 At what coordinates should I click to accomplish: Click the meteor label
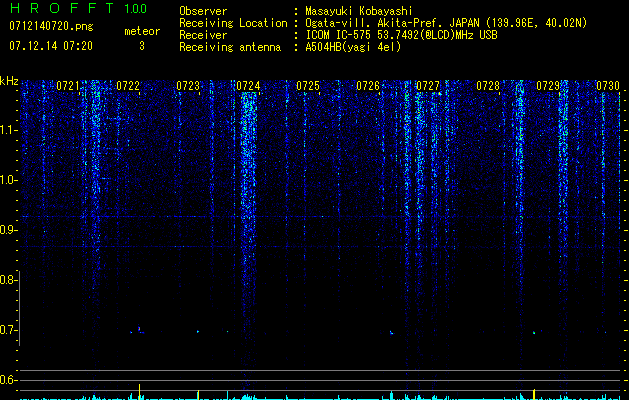pos(142,31)
